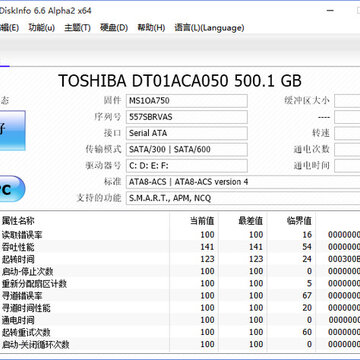360x360 pixels.
Task: Click current value 123 of 起转时间
Action: click(207, 259)
